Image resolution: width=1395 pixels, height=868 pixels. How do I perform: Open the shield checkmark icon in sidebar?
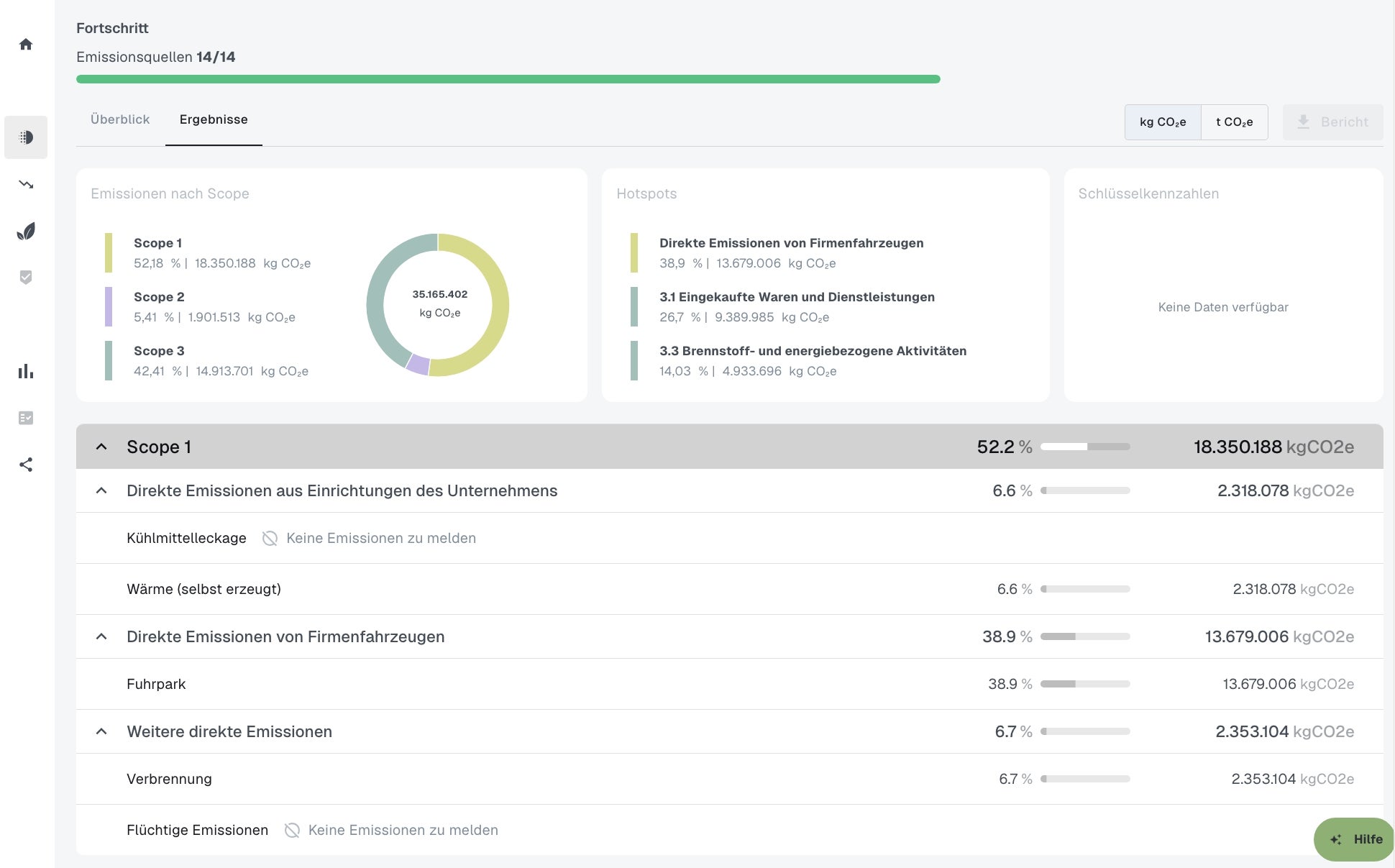point(26,278)
